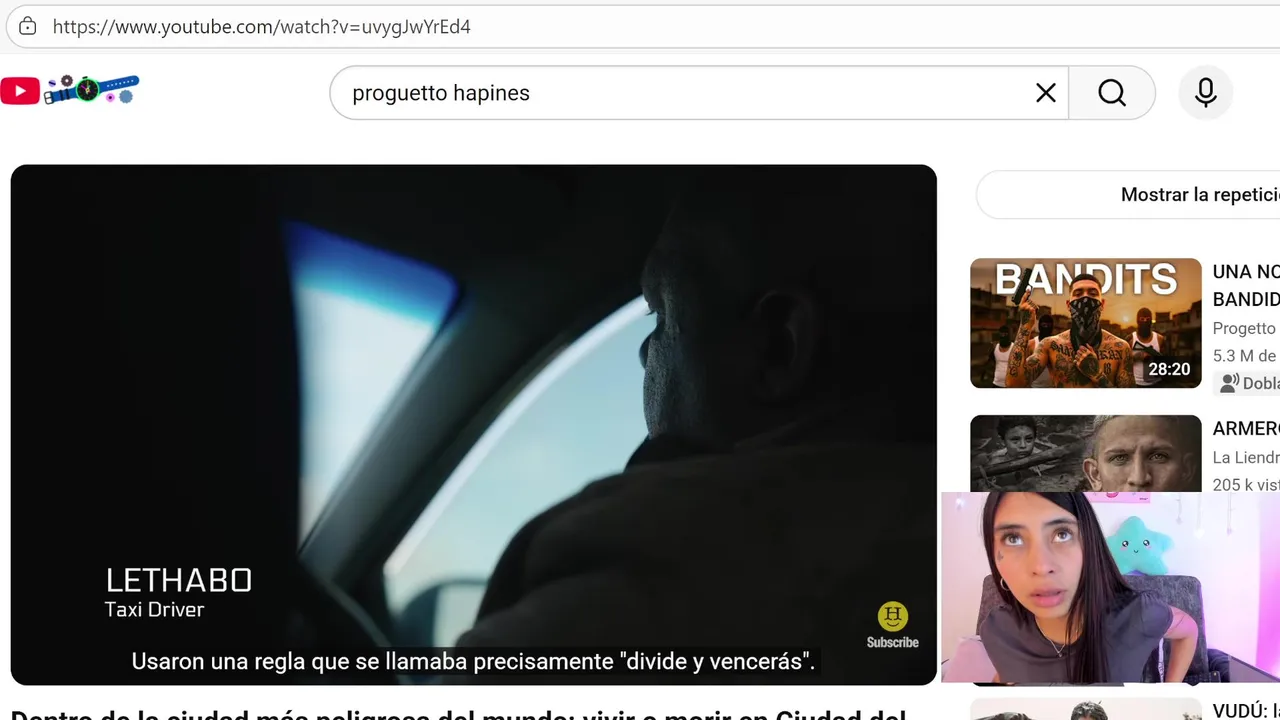Viewport: 1280px width, 720px height.
Task: Click the browser address bar URL
Action: (262, 27)
